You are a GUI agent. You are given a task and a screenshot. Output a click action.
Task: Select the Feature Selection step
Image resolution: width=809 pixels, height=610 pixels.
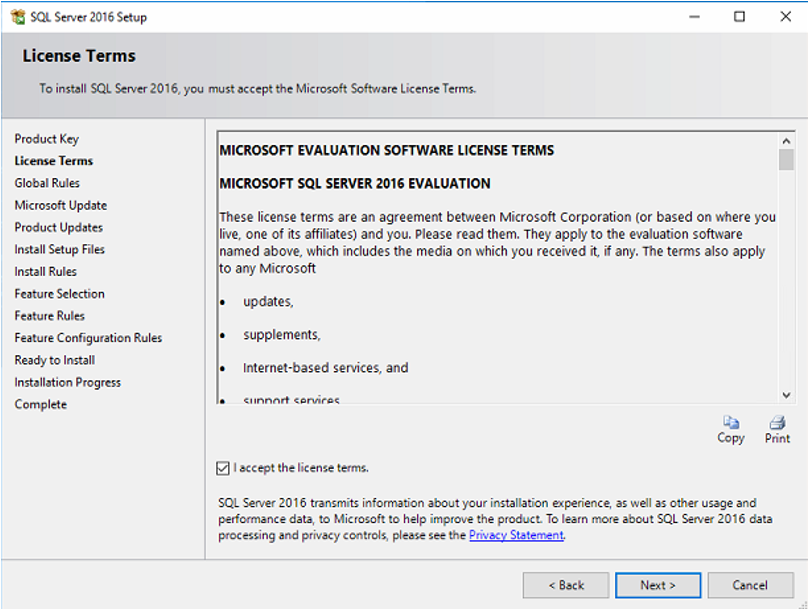pos(59,294)
